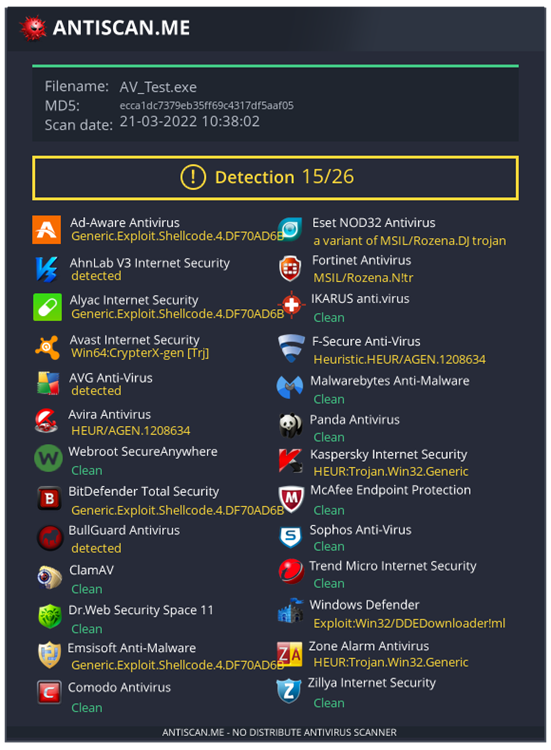
Task: Click the Malwarebytes blue icon
Action: coord(290,387)
